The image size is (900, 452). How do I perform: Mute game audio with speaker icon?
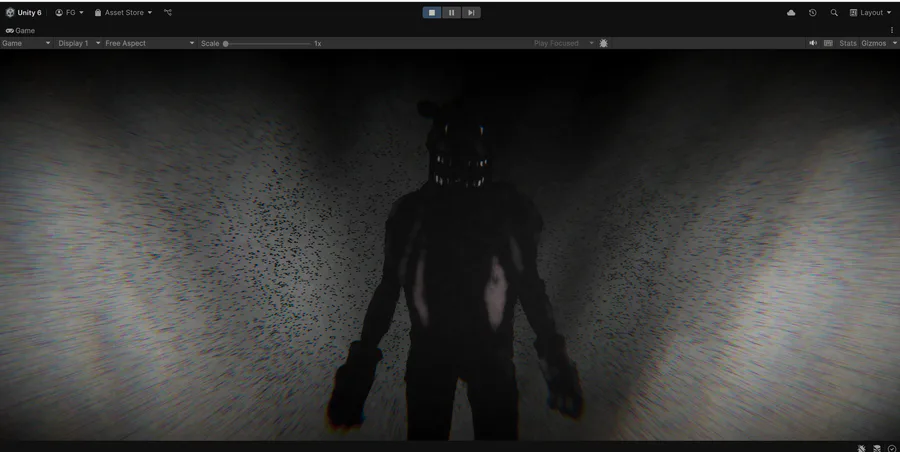pos(813,43)
